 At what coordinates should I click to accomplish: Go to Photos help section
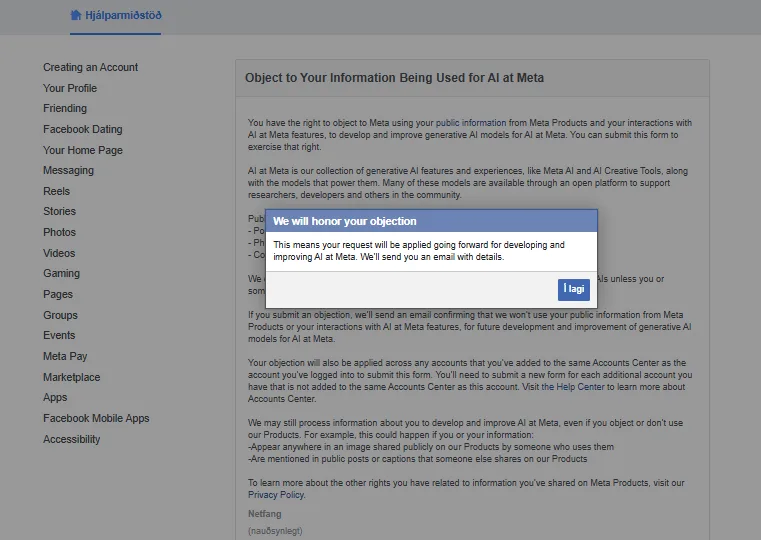click(59, 232)
